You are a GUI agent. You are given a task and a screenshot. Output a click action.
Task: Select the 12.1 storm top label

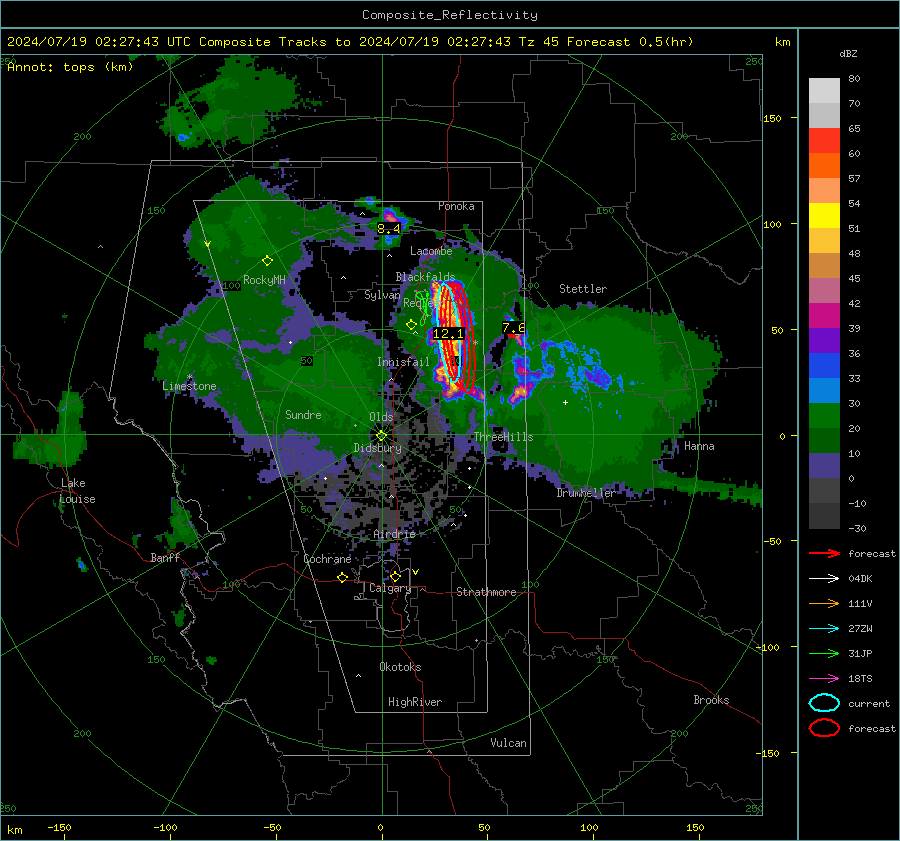[x=448, y=334]
